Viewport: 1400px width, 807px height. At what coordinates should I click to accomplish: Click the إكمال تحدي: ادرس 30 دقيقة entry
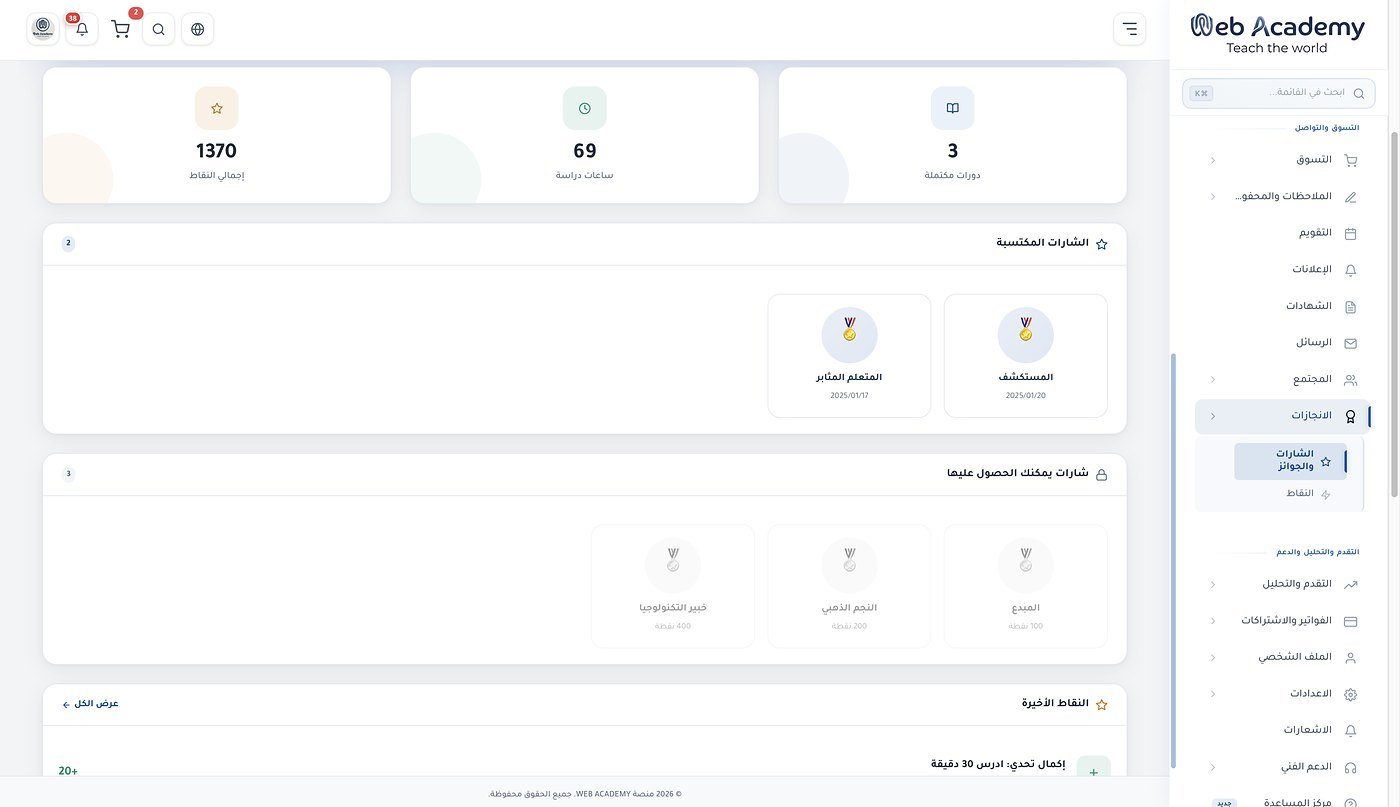pyautogui.click(x=998, y=765)
